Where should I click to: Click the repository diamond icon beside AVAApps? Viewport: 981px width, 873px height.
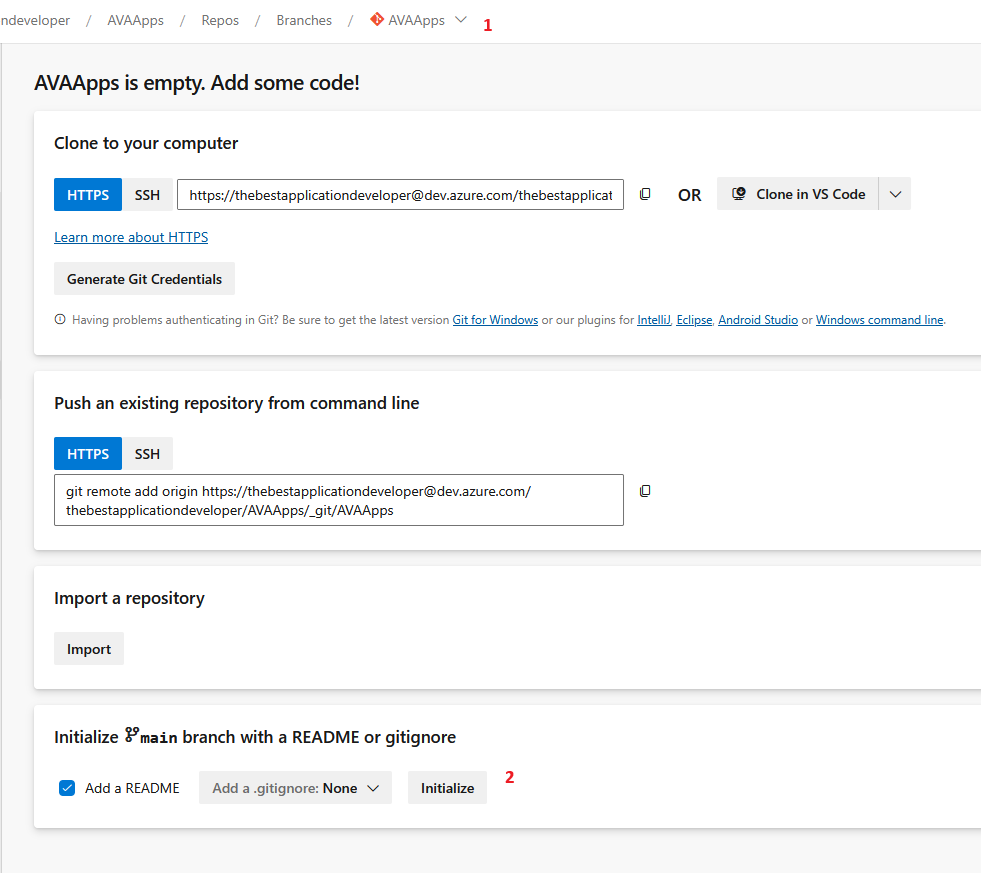pos(377,19)
